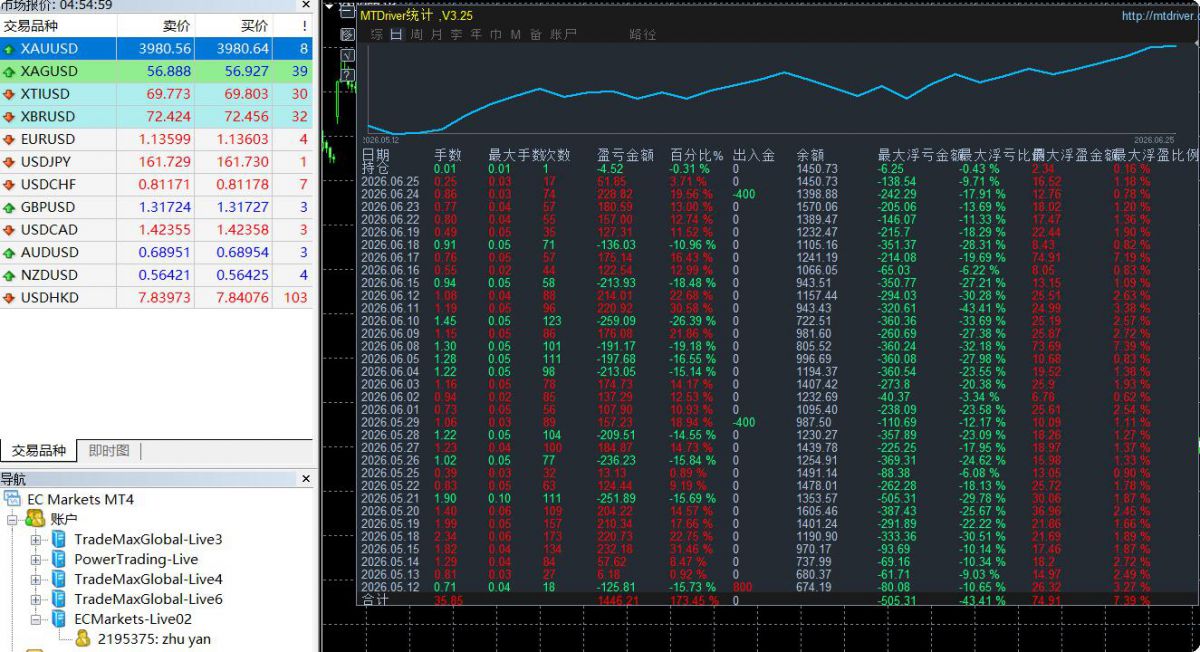Expand the TradeMaxGlobal-Live4 server node
The height and width of the screenshot is (652, 1200).
tap(36, 580)
